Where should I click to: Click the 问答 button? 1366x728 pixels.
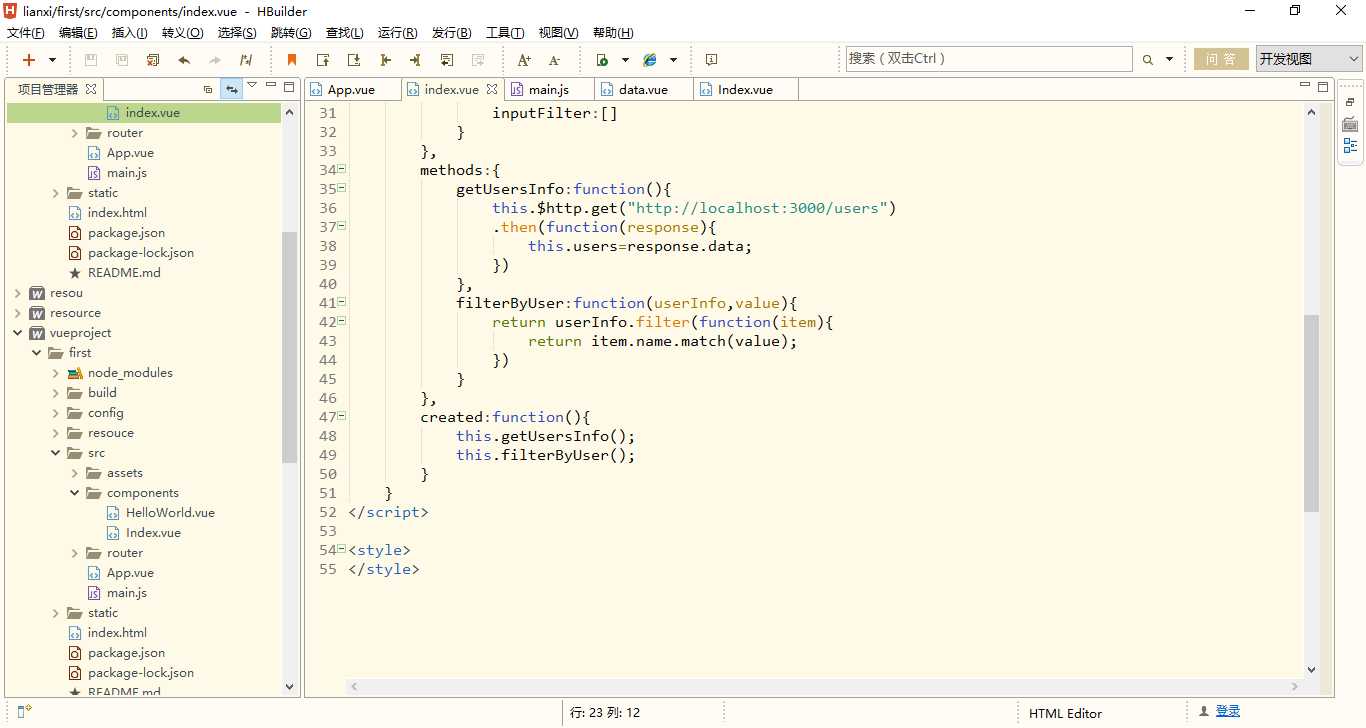click(1221, 59)
